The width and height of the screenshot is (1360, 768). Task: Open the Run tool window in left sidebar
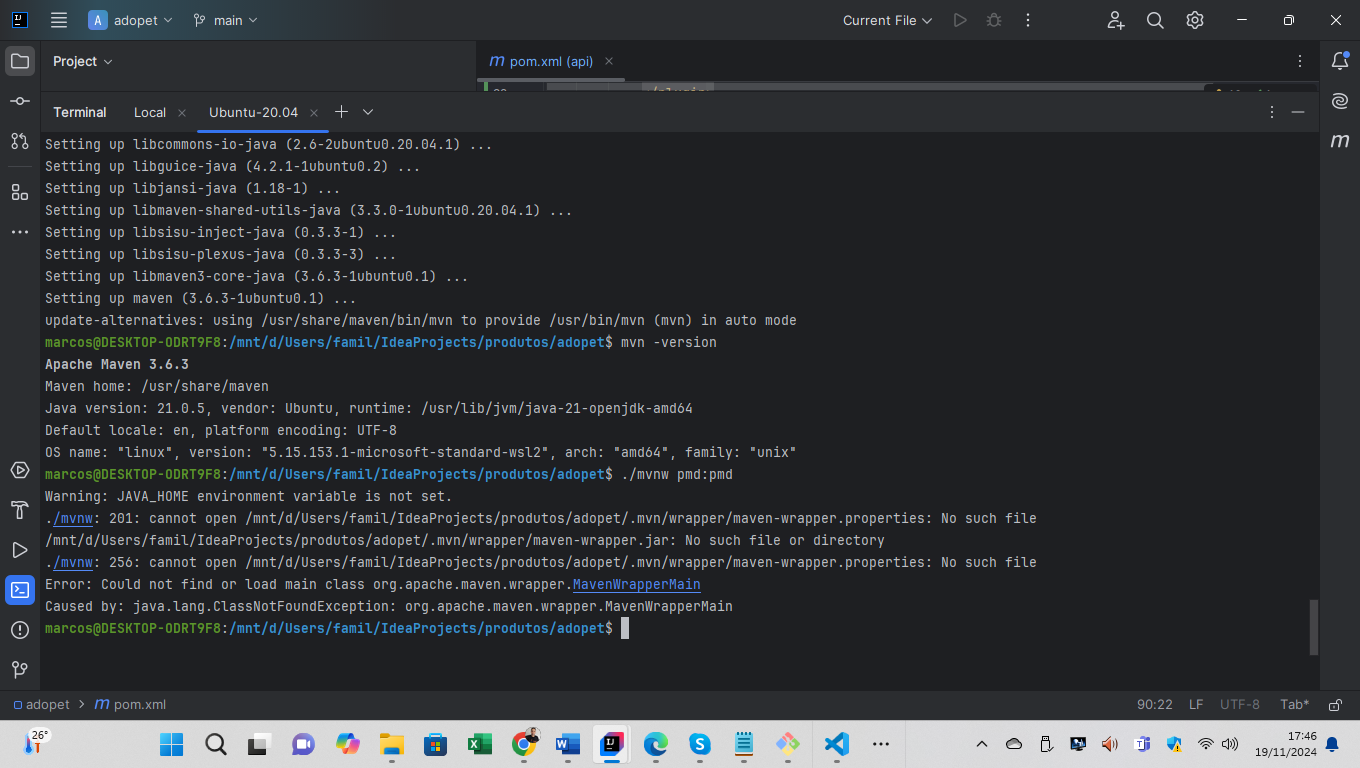tap(19, 550)
